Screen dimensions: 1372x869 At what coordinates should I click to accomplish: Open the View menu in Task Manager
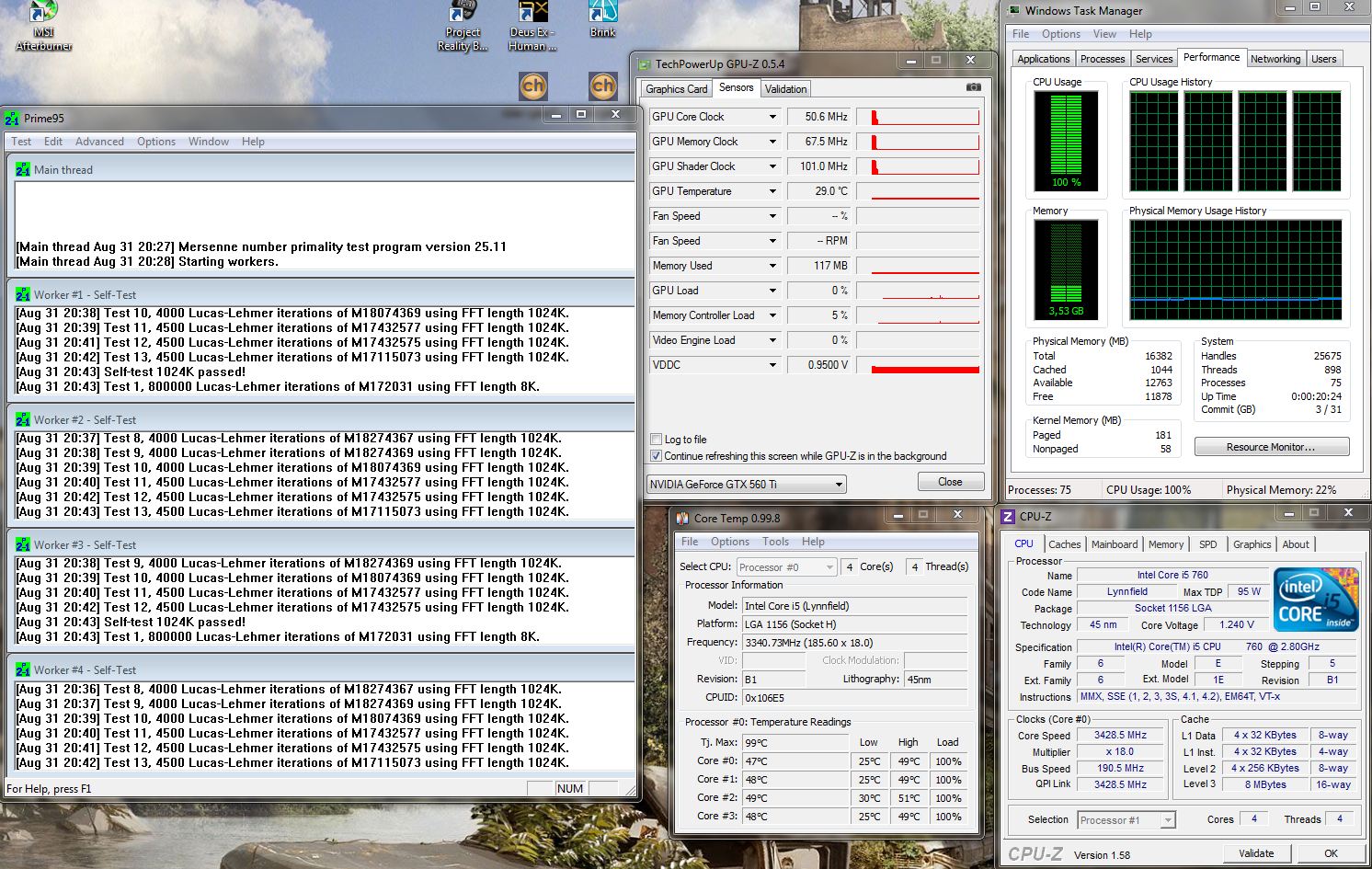pyautogui.click(x=1104, y=34)
